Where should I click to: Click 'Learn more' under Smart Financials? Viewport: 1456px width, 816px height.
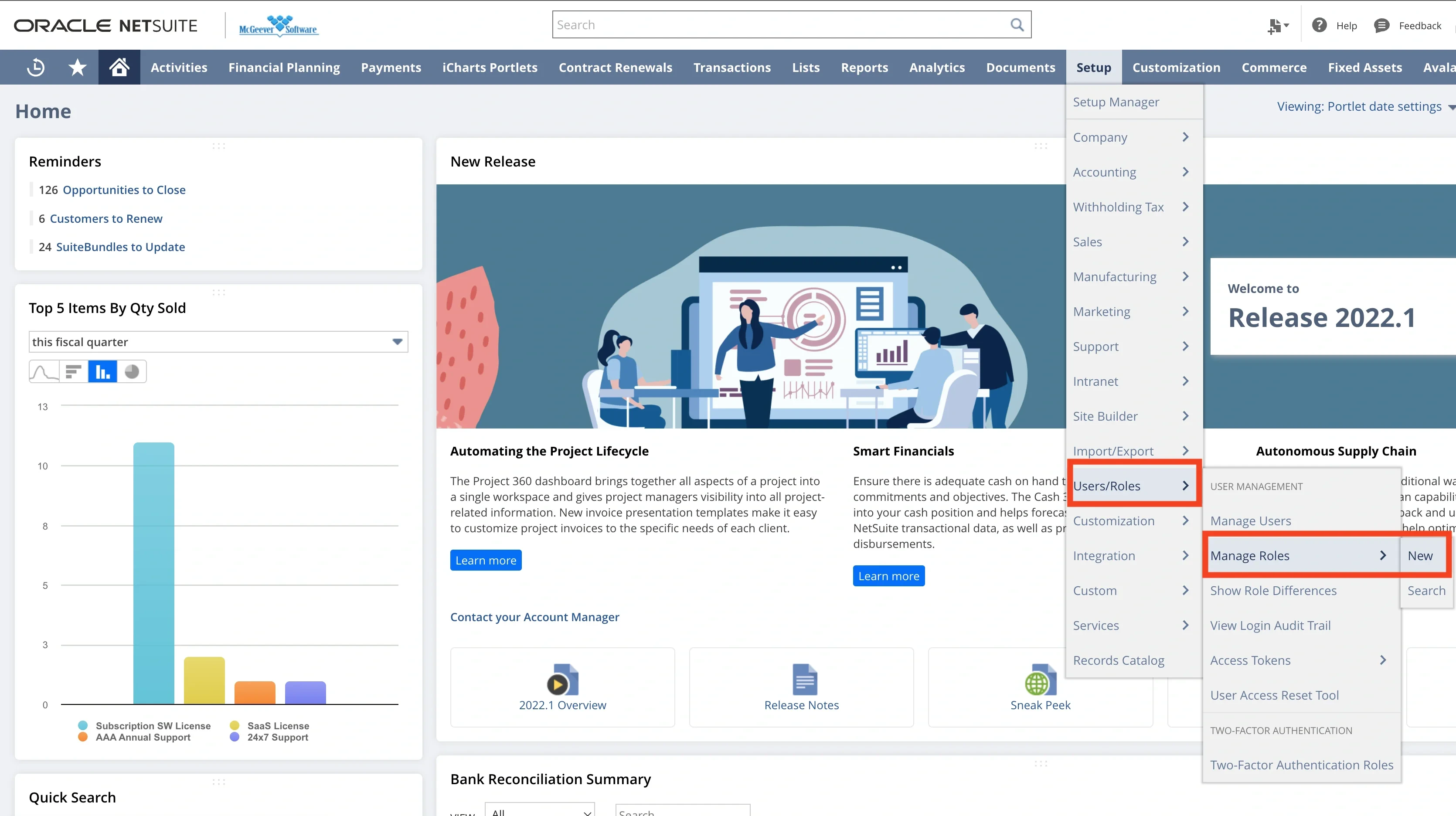pos(888,575)
